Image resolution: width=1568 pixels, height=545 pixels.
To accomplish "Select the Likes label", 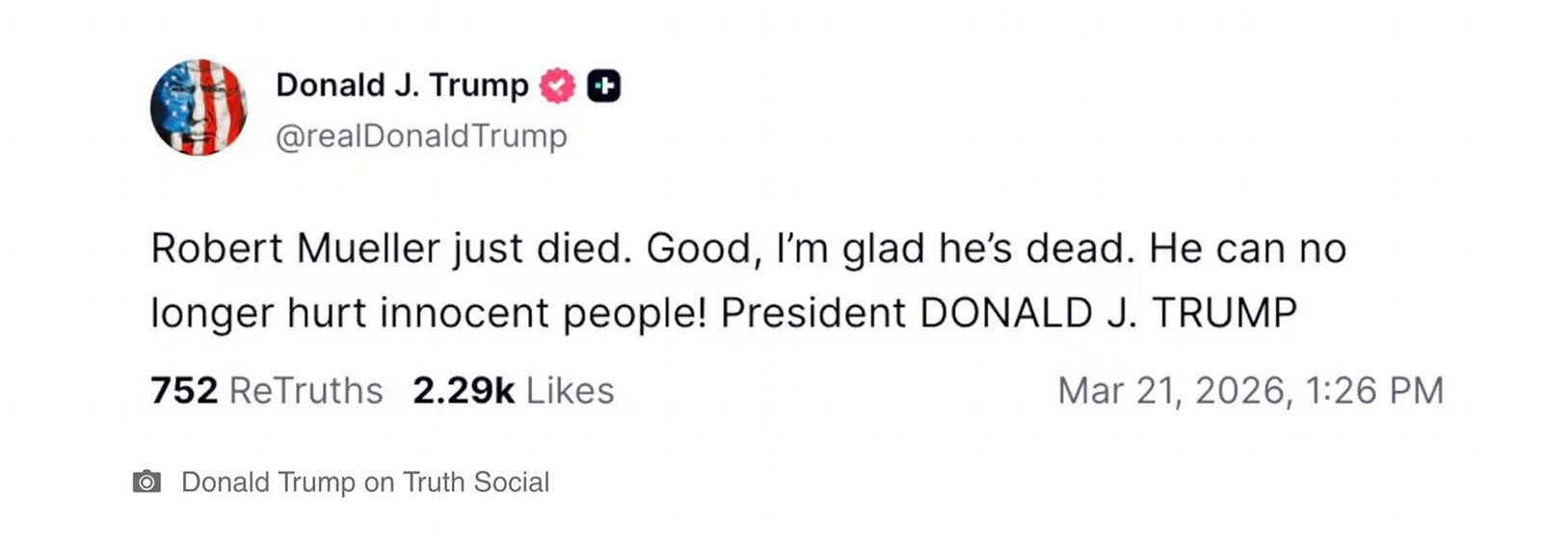I will [x=570, y=390].
